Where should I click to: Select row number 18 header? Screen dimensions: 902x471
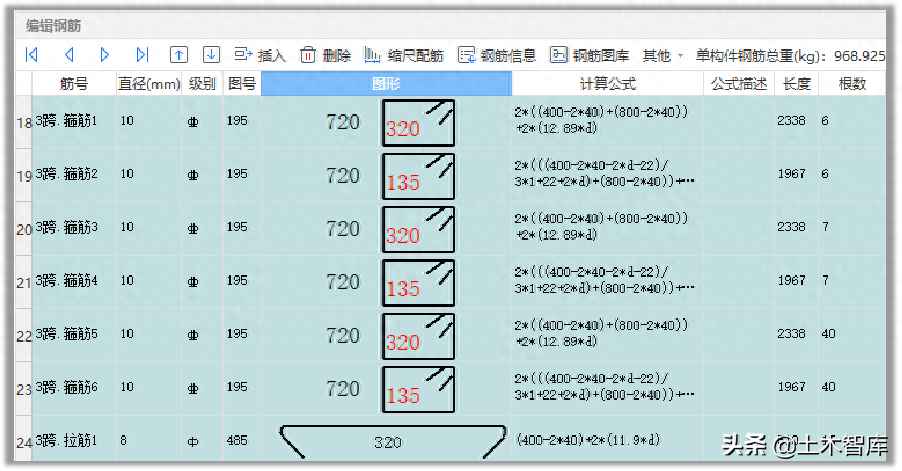(x=24, y=122)
